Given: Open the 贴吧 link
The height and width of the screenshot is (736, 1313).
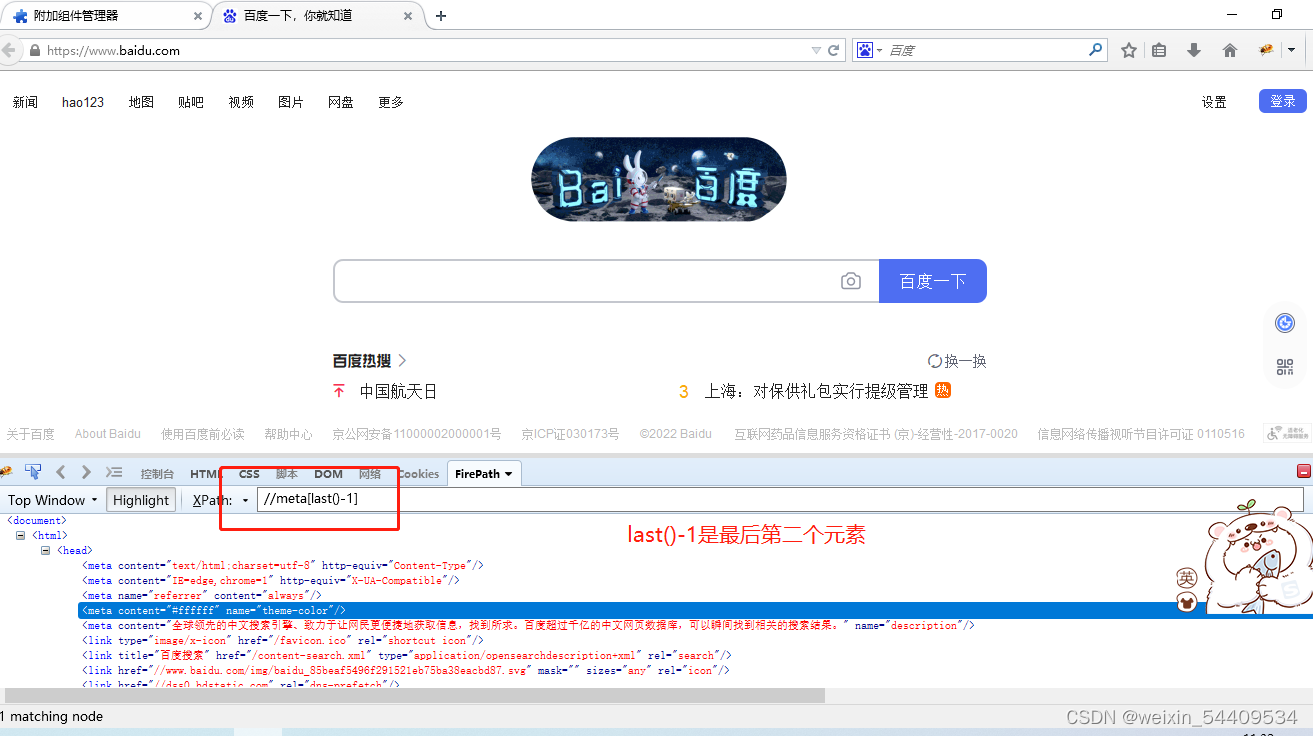Looking at the screenshot, I should coord(191,102).
